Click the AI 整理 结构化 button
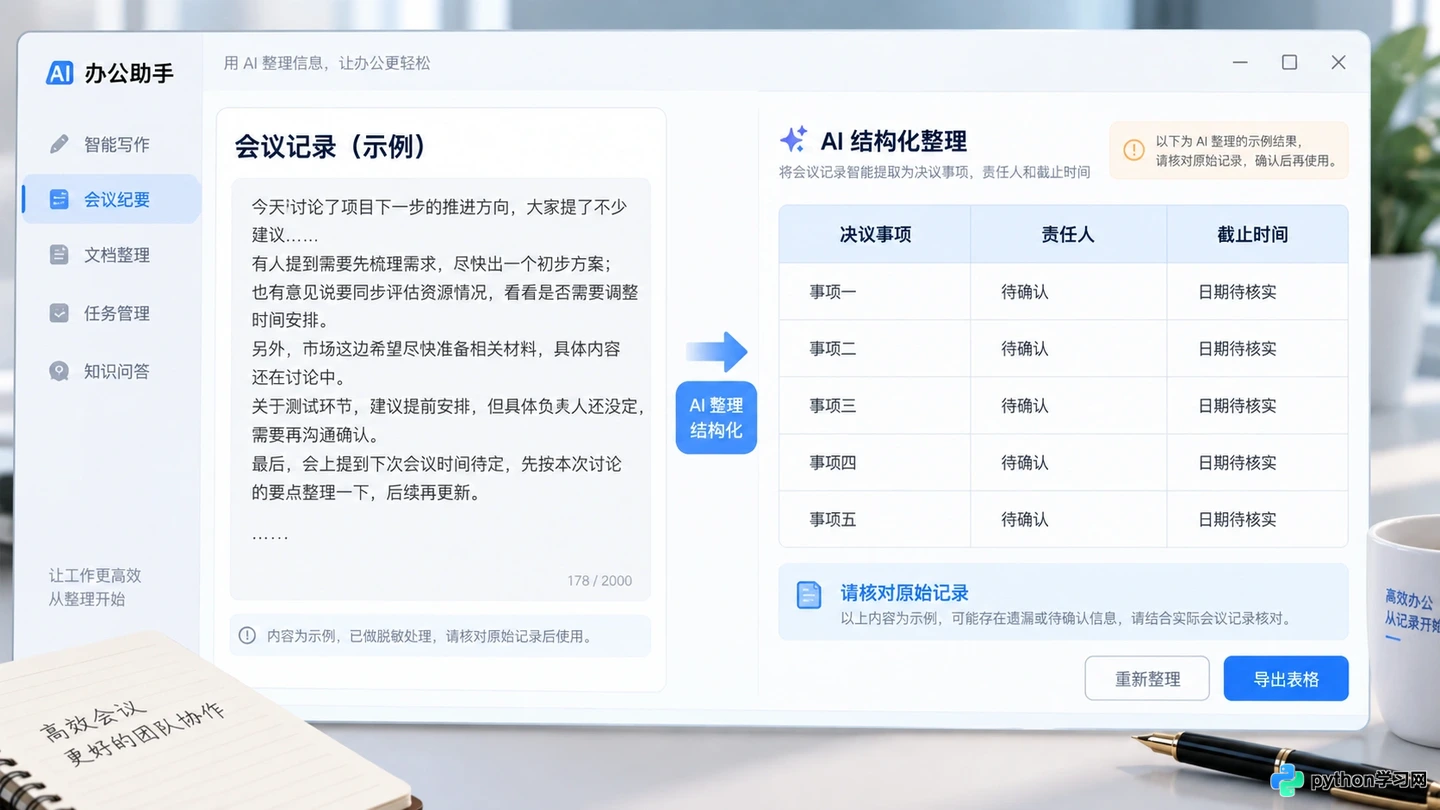This screenshot has height=810, width=1440. click(x=716, y=418)
